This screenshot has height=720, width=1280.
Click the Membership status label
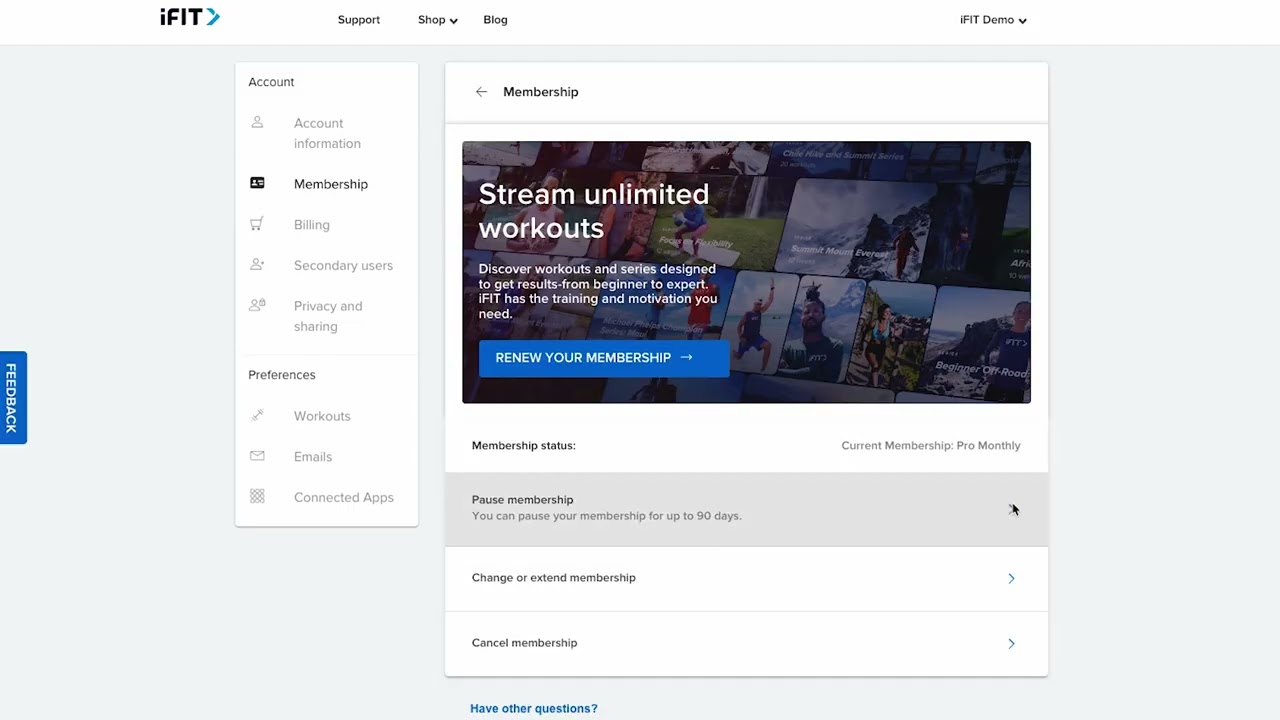[x=524, y=446]
